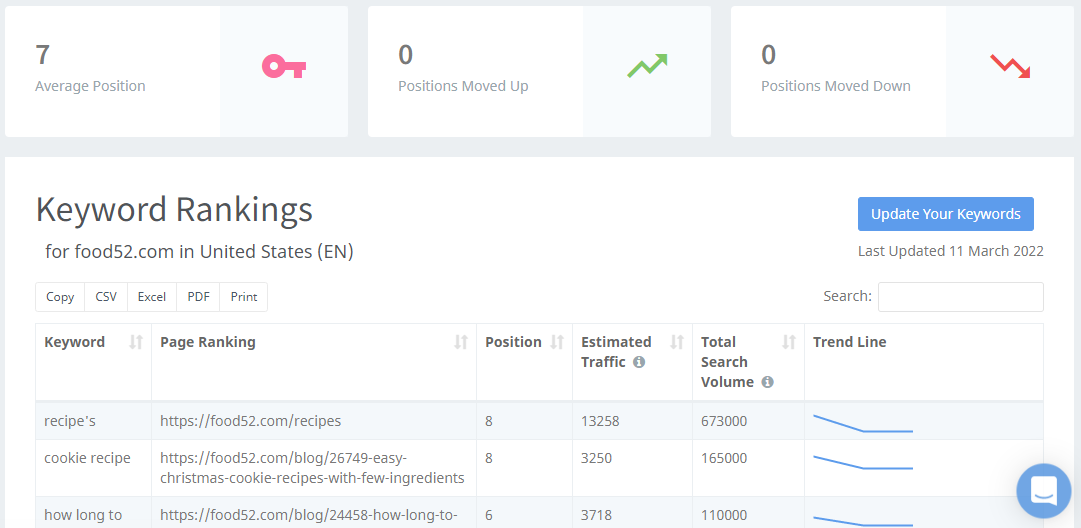This screenshot has height=528, width=1081.
Task: Click the green upward trend arrow icon
Action: click(646, 67)
